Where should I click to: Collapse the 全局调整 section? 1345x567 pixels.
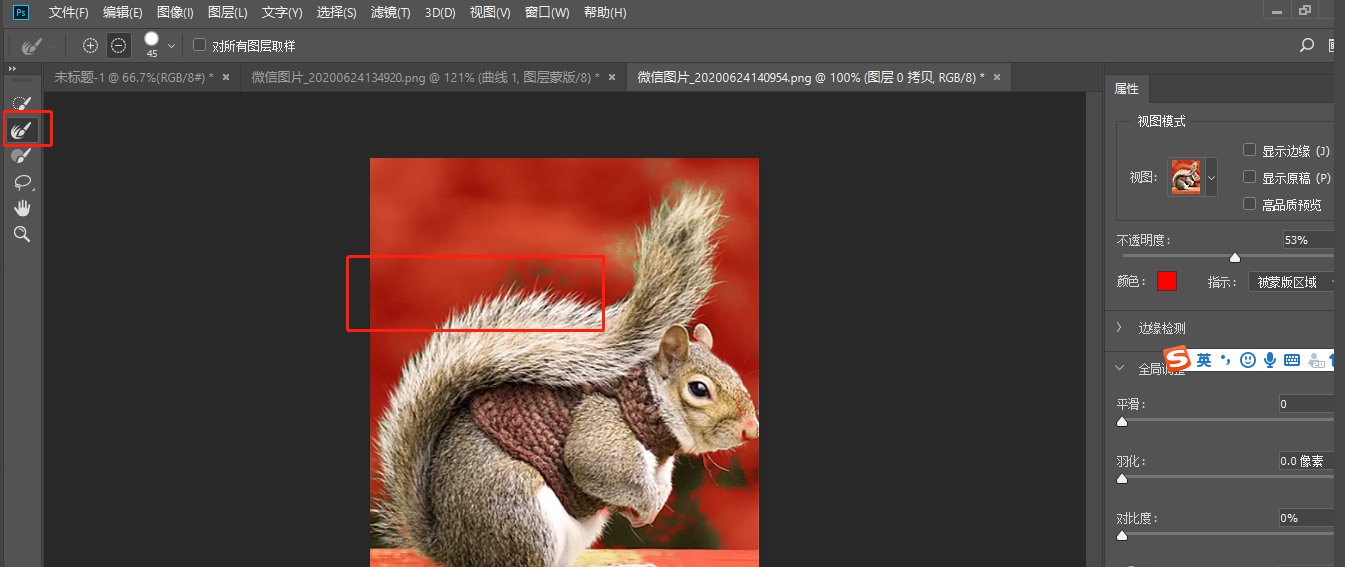1121,368
